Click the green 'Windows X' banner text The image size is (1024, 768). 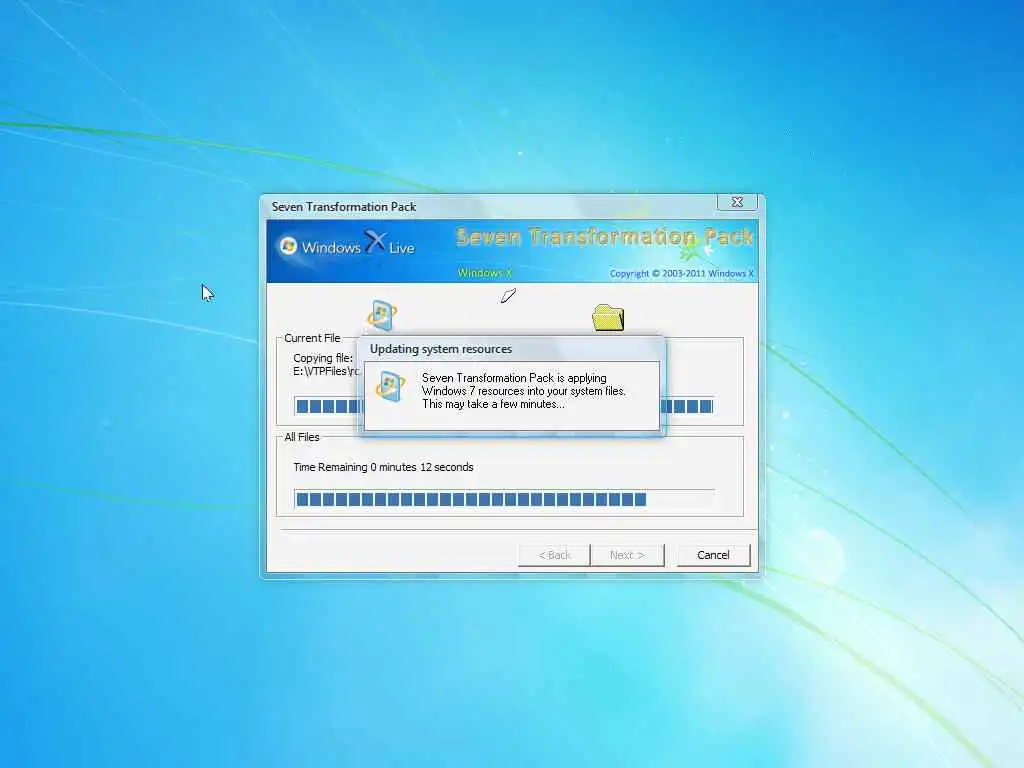485,272
